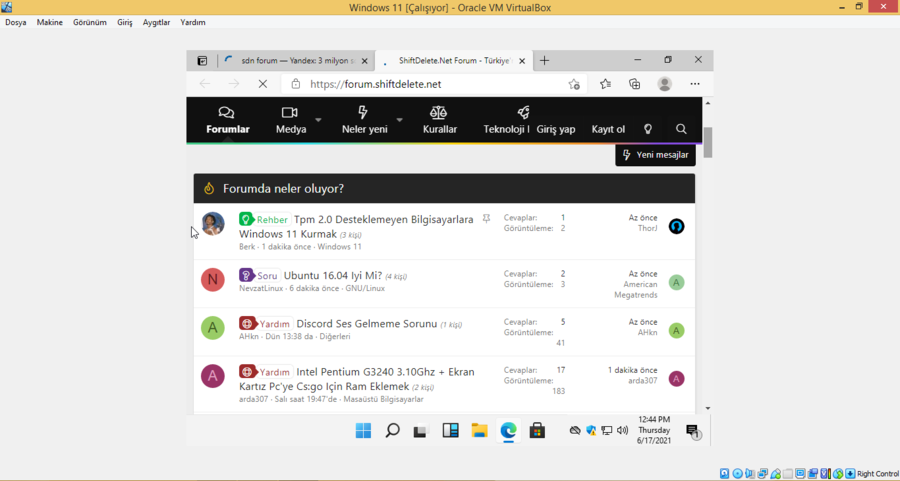The width and height of the screenshot is (900, 481).
Task: Click the Microsoft Edge taskbar icon
Action: point(509,430)
